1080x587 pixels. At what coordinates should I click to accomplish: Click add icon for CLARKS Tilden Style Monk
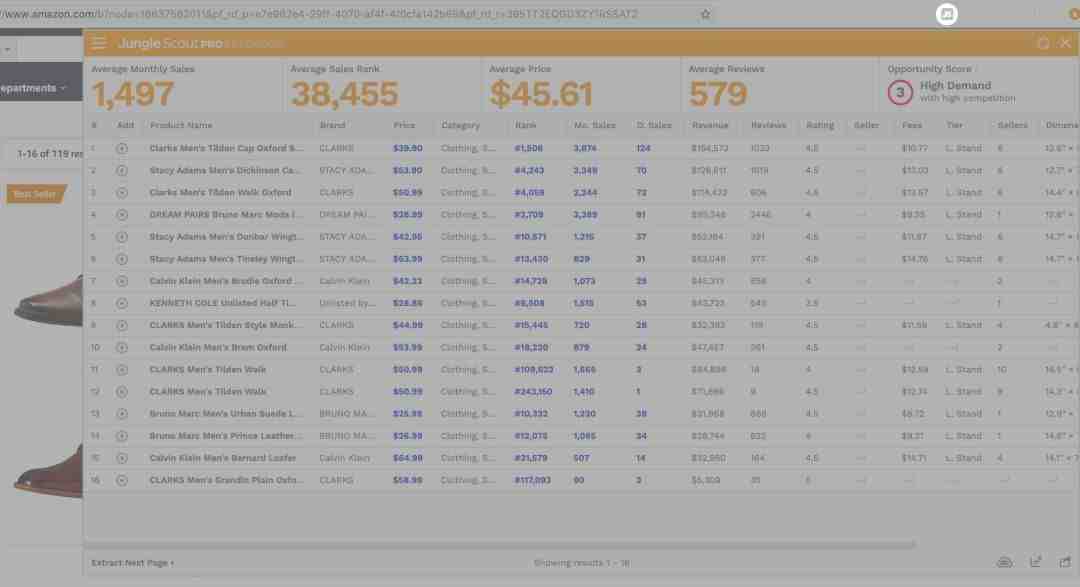coord(122,325)
